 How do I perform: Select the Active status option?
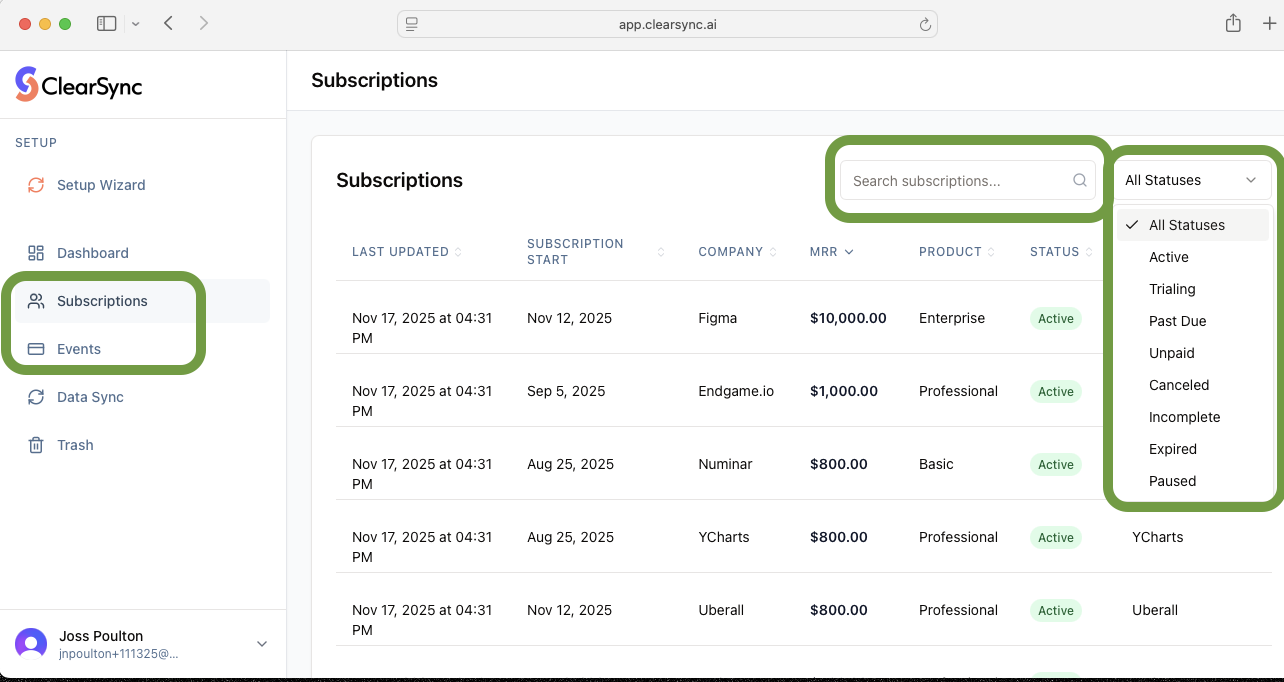coord(1168,257)
